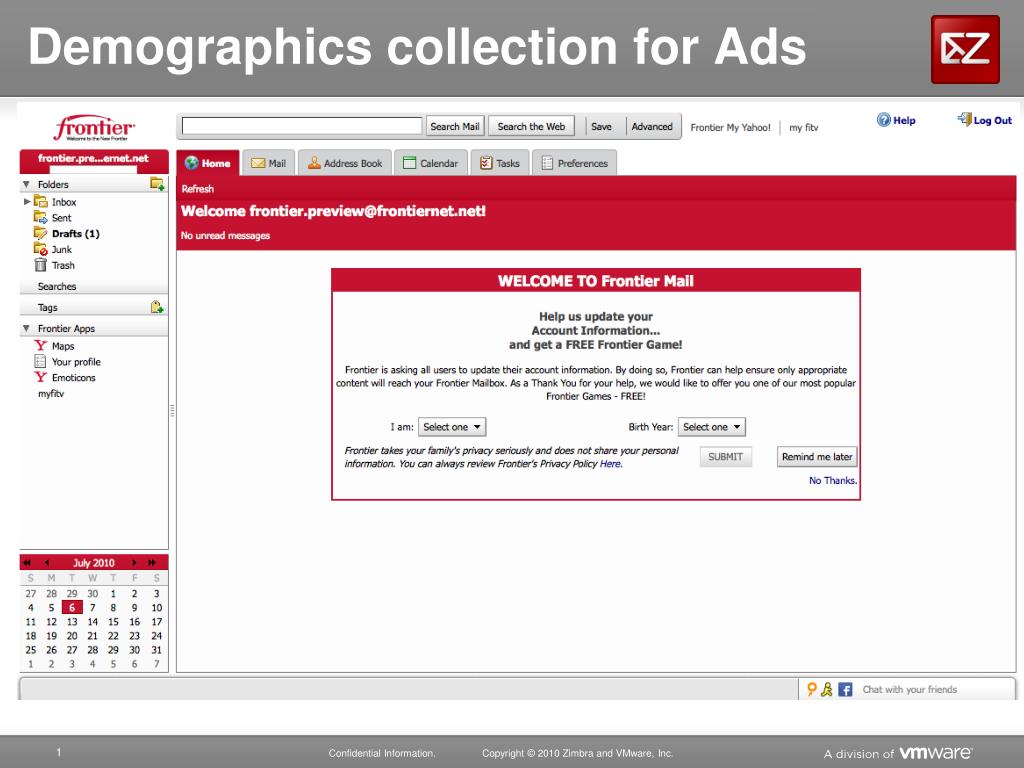Open the Preferences tab
This screenshot has width=1024, height=768.
coord(575,163)
